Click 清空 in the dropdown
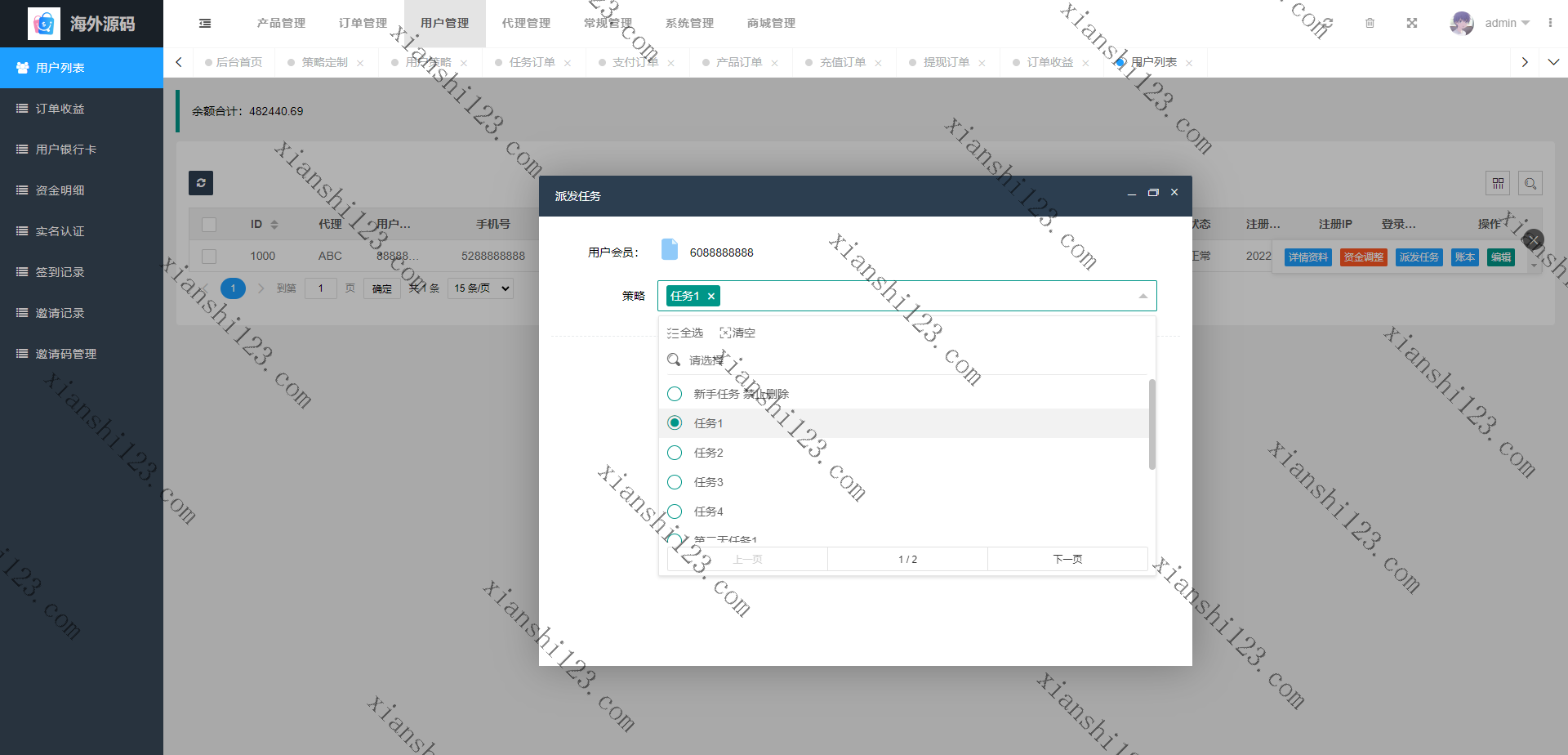 (737, 333)
